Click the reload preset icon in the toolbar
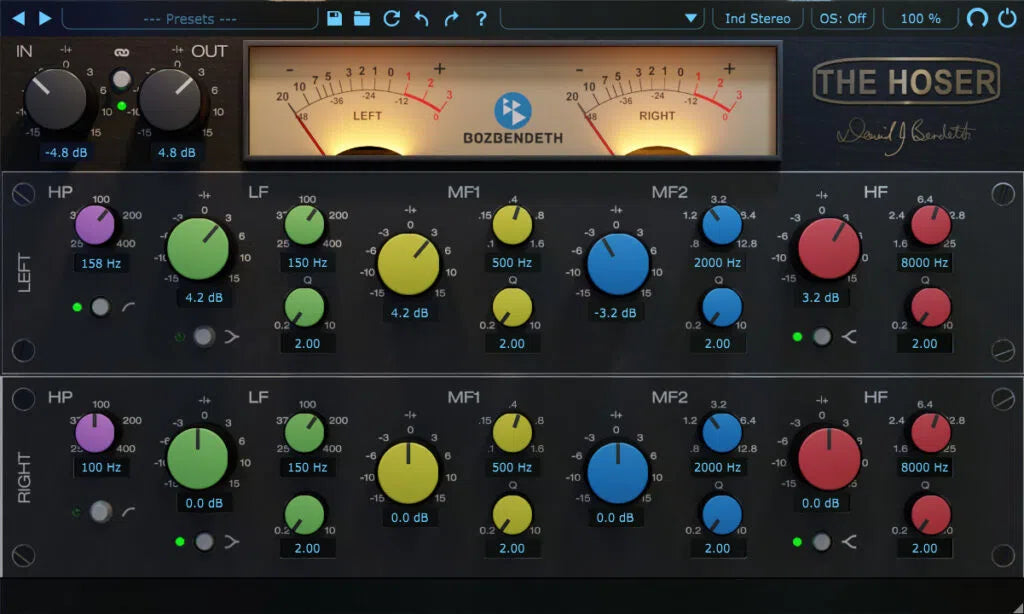 (x=392, y=18)
